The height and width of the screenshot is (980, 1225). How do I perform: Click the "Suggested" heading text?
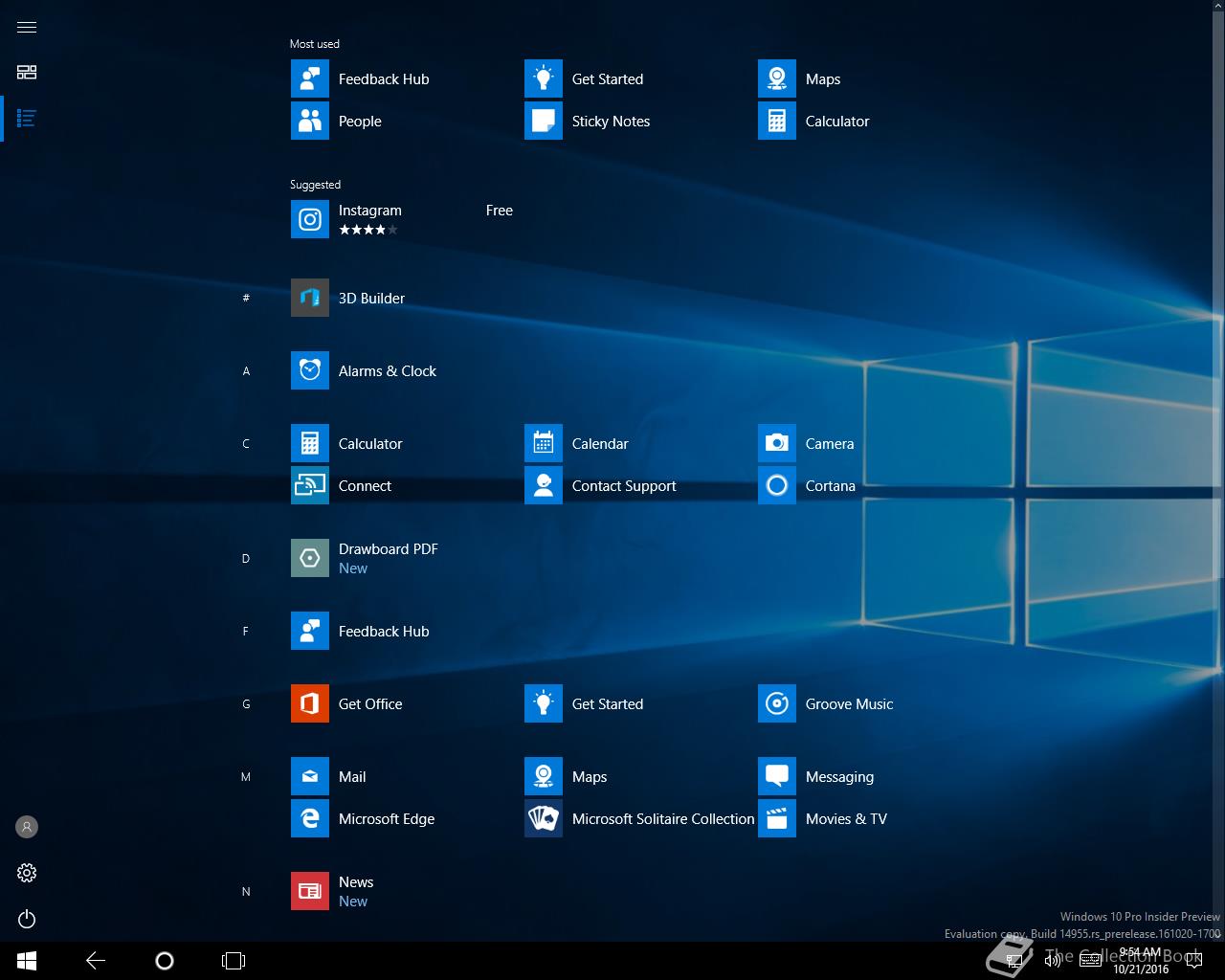pos(315,185)
